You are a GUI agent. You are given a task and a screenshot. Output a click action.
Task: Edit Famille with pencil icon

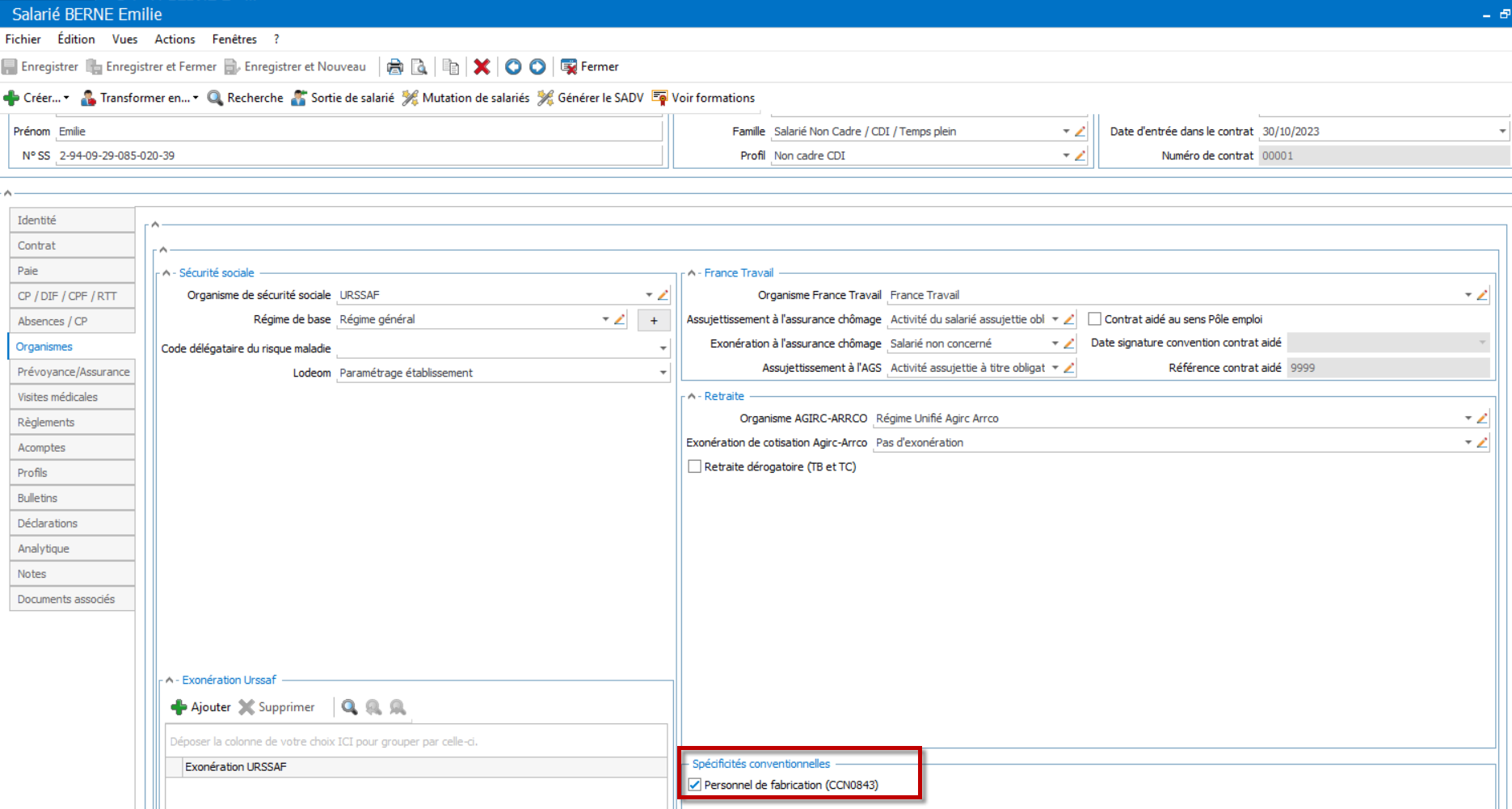click(1080, 131)
